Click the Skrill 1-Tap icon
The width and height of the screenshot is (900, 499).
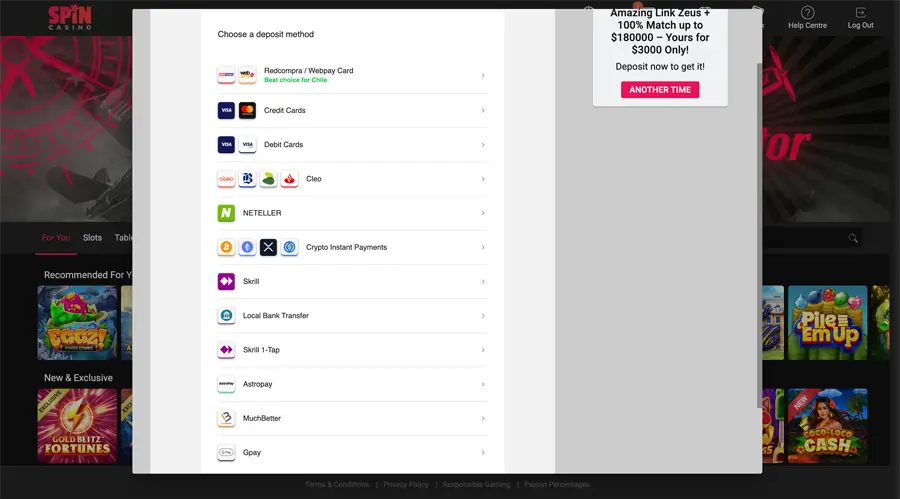226,350
